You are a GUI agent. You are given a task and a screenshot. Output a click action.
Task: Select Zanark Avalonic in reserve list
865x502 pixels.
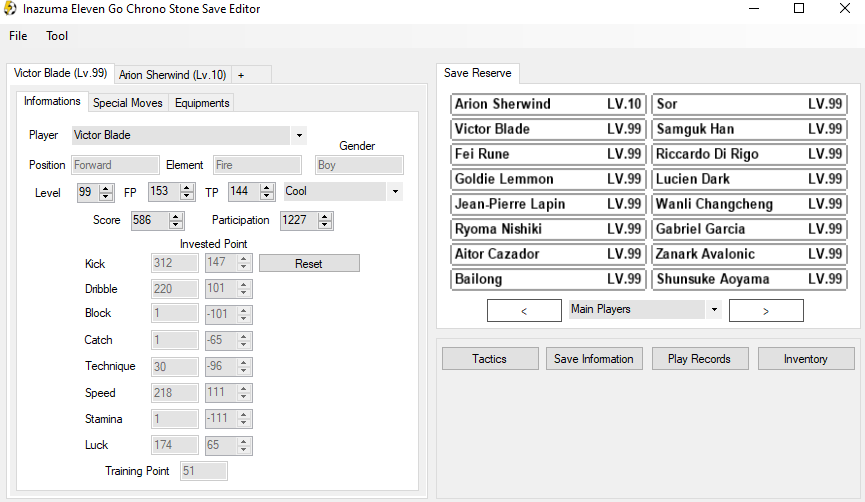[x=749, y=254]
